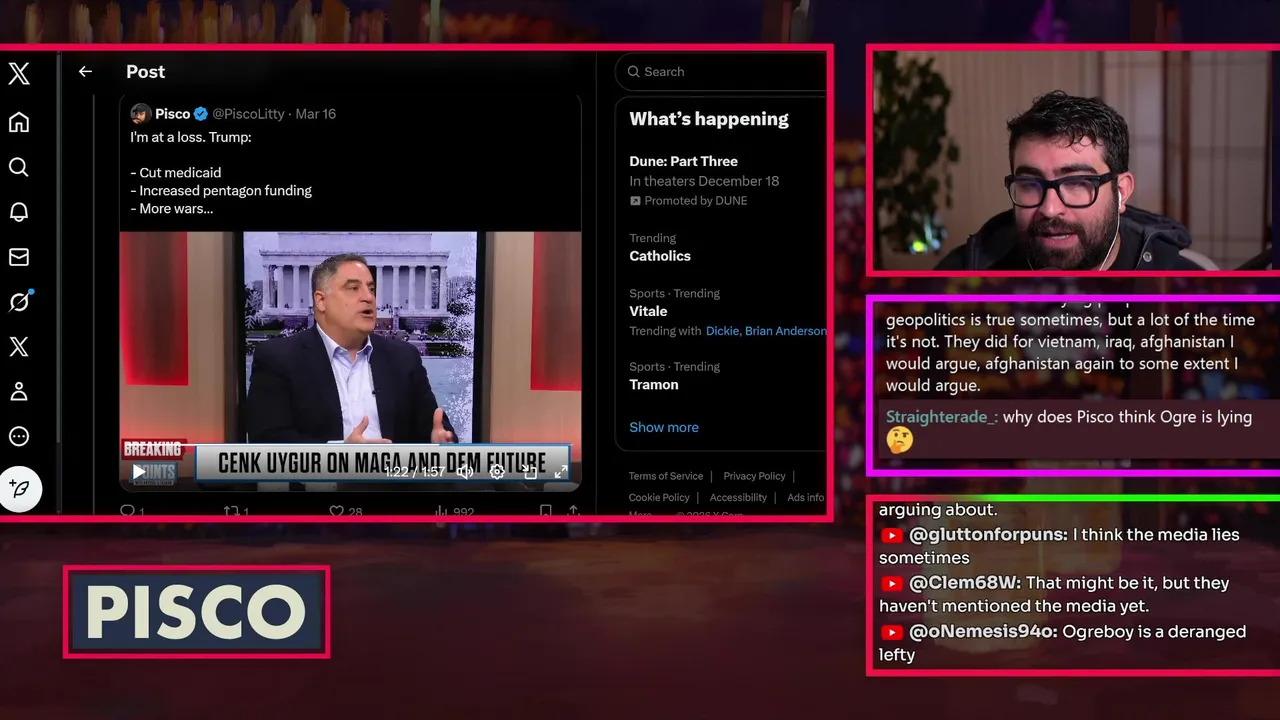Expand video to fullscreen
The width and height of the screenshot is (1280, 720).
pos(561,472)
